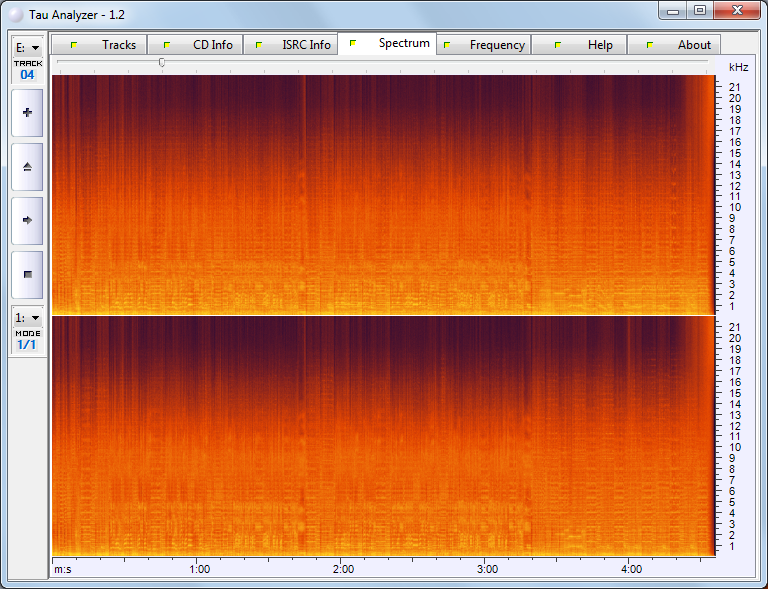Image resolution: width=768 pixels, height=589 pixels.
Task: Click the plus button in the sidebar
Action: click(x=27, y=113)
